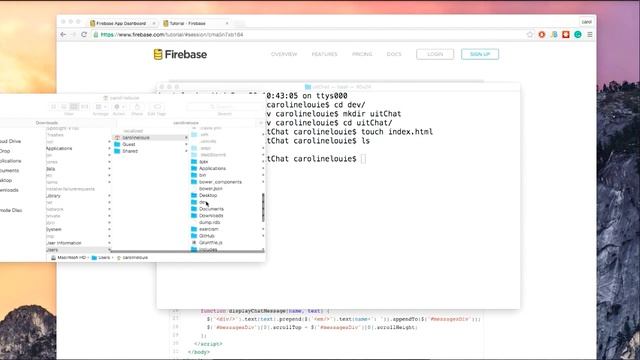Switch Finder to icon view
The height and width of the screenshot is (360, 640).
tap(53, 107)
